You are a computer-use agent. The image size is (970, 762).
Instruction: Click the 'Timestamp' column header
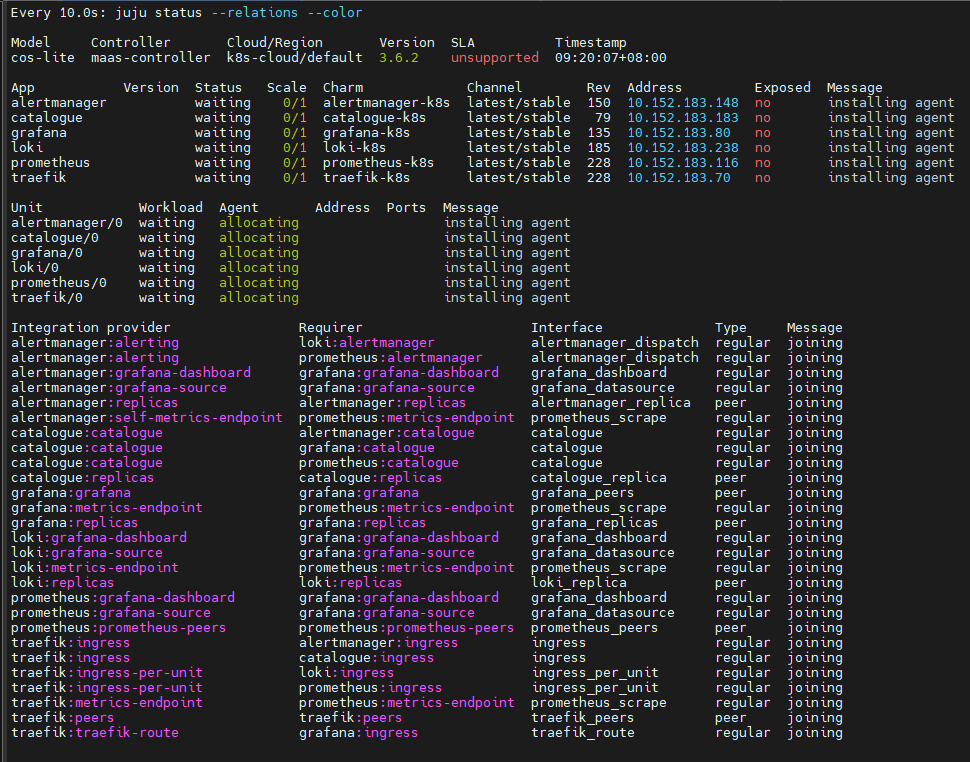click(x=591, y=43)
